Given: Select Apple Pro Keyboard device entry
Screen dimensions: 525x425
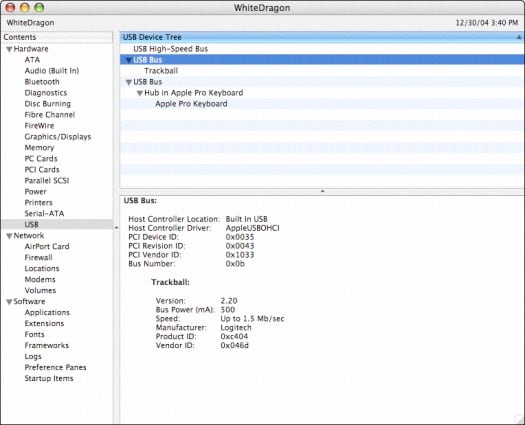Looking at the screenshot, I should point(191,103).
